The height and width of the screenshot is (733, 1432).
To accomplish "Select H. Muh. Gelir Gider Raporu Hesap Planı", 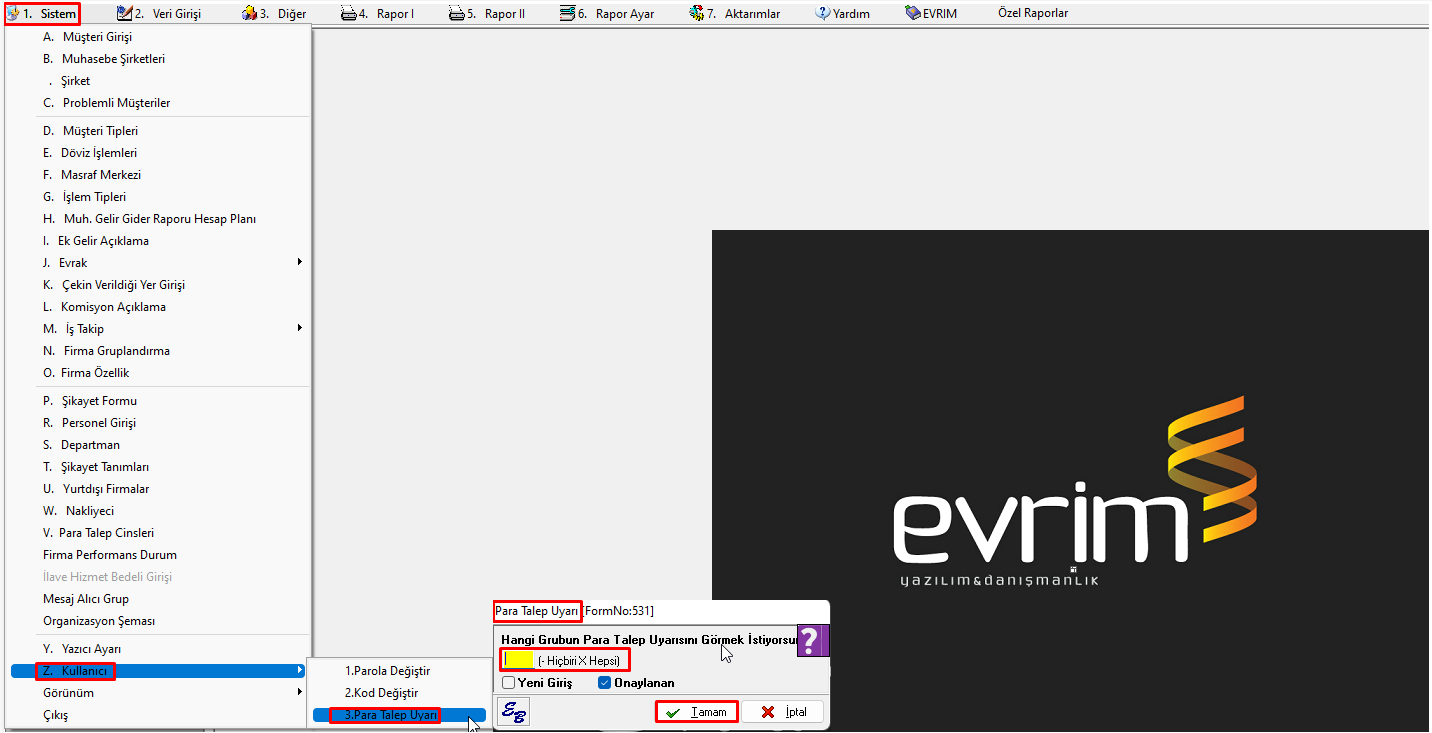I will 160,219.
